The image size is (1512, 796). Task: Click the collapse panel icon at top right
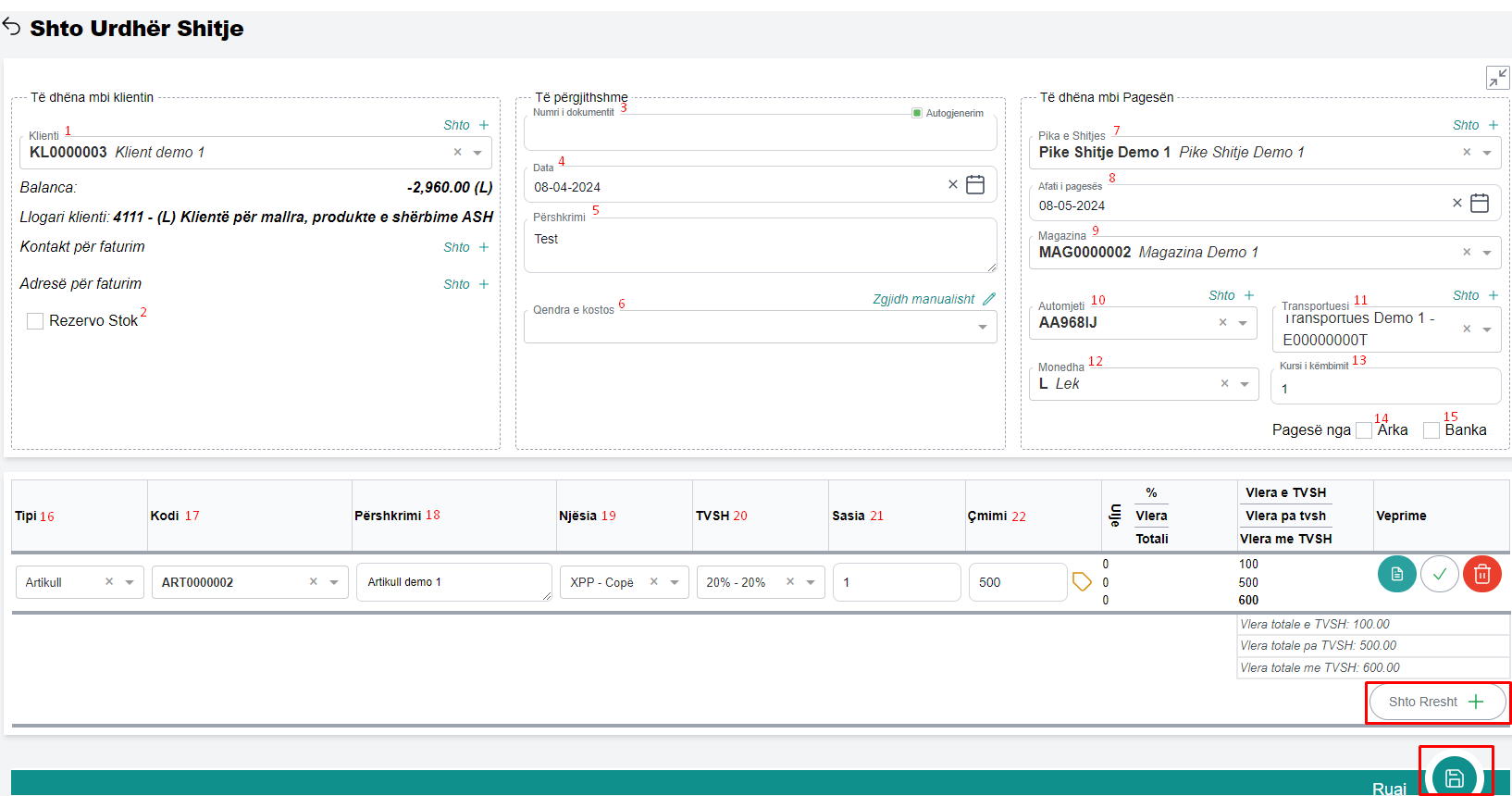pos(1497,78)
